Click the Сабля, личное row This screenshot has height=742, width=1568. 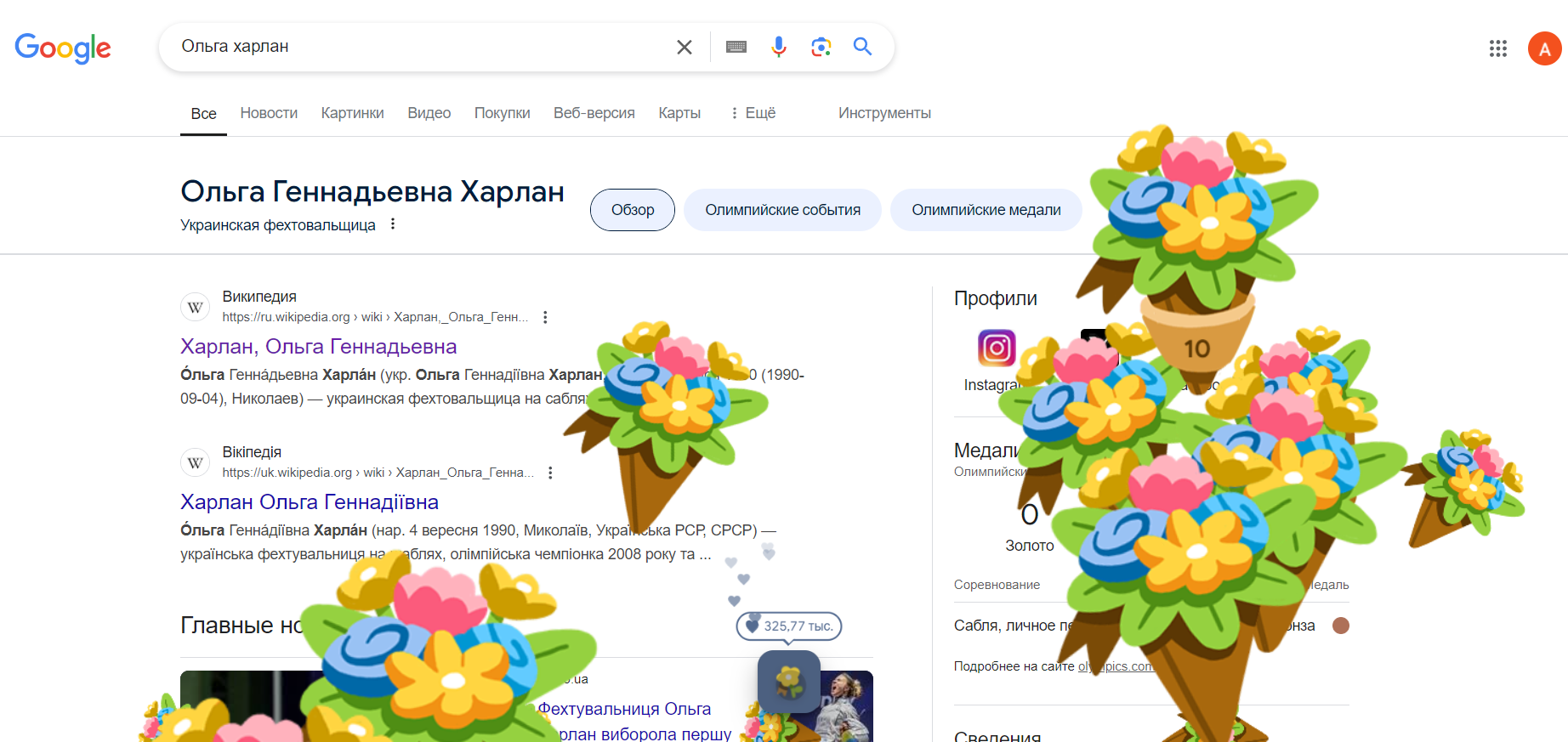click(x=1151, y=626)
